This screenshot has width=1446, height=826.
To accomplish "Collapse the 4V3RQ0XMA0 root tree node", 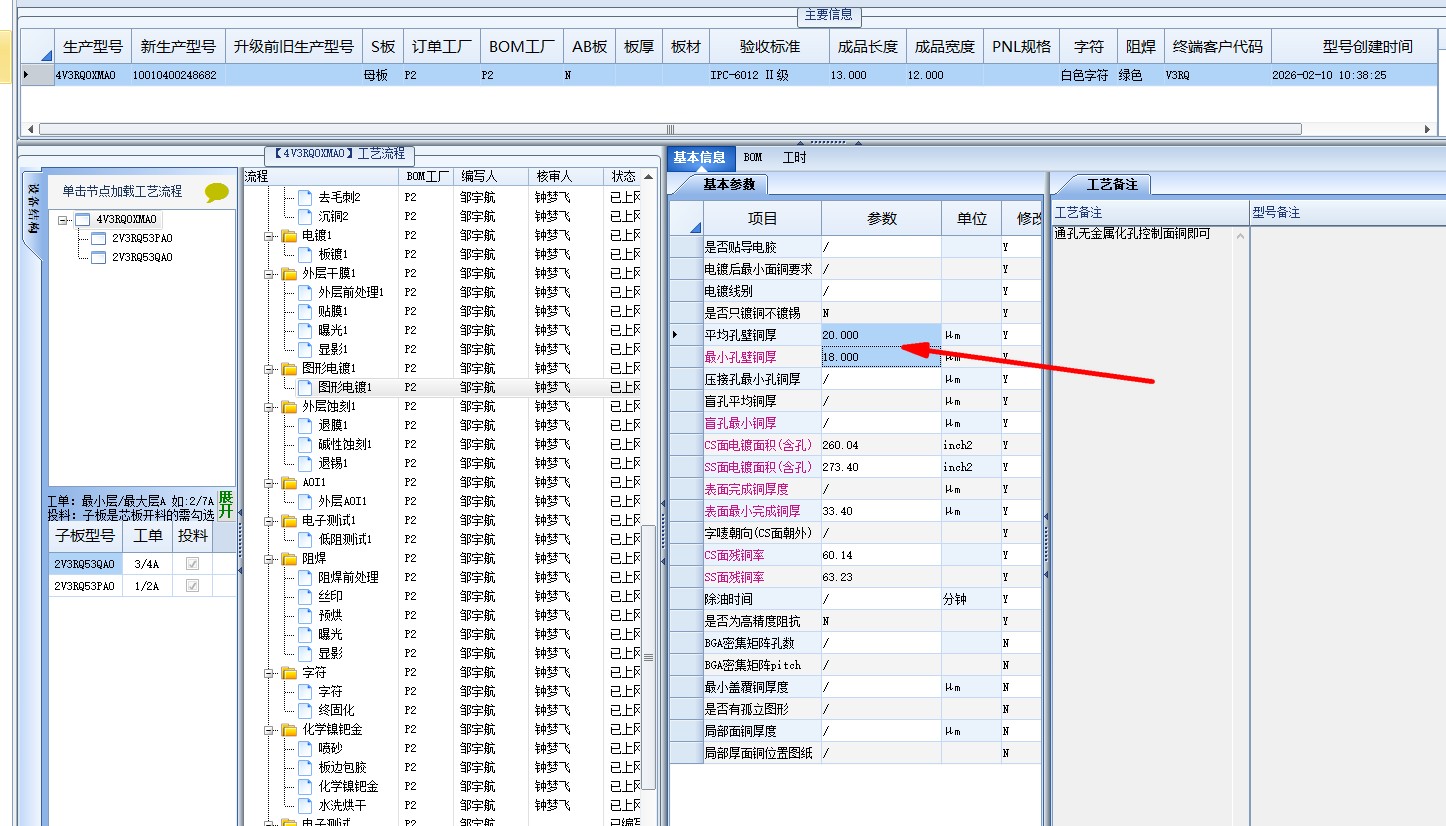I will (x=64, y=219).
